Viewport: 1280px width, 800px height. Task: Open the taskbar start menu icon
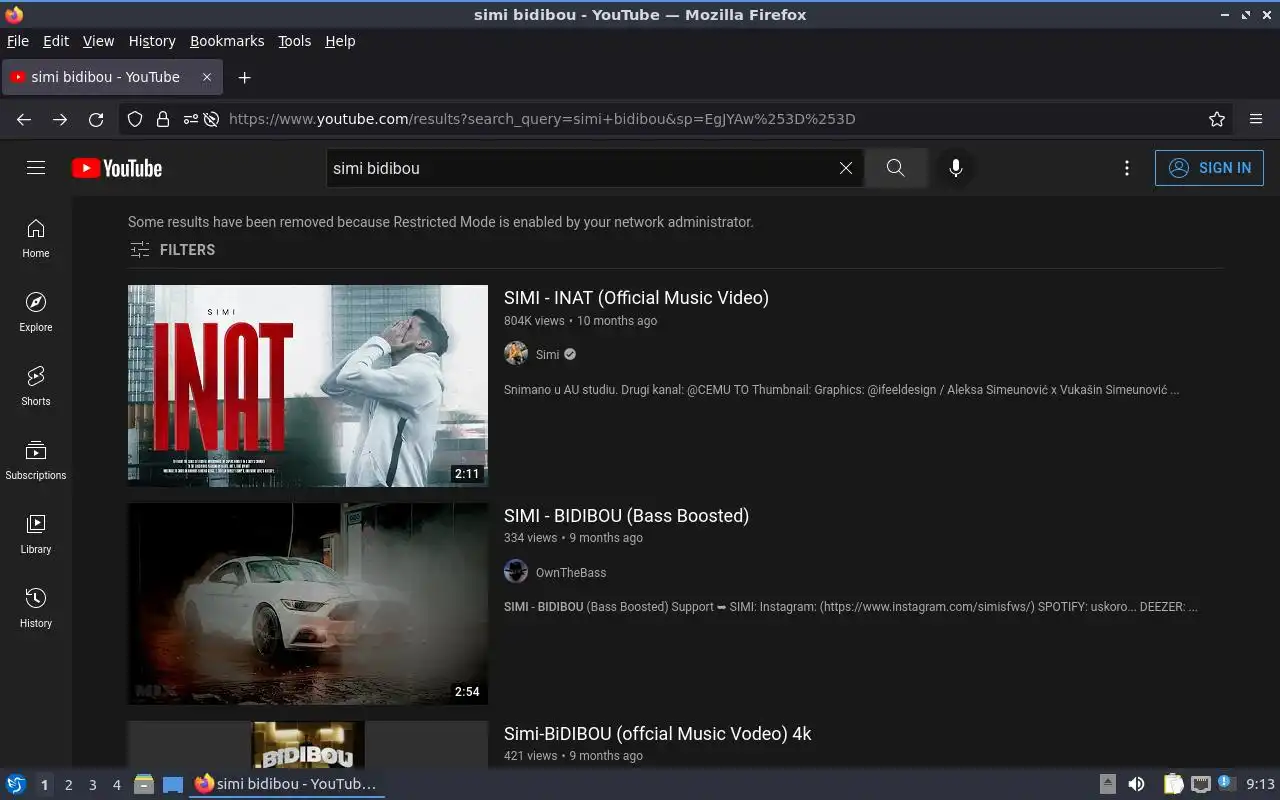(x=16, y=785)
